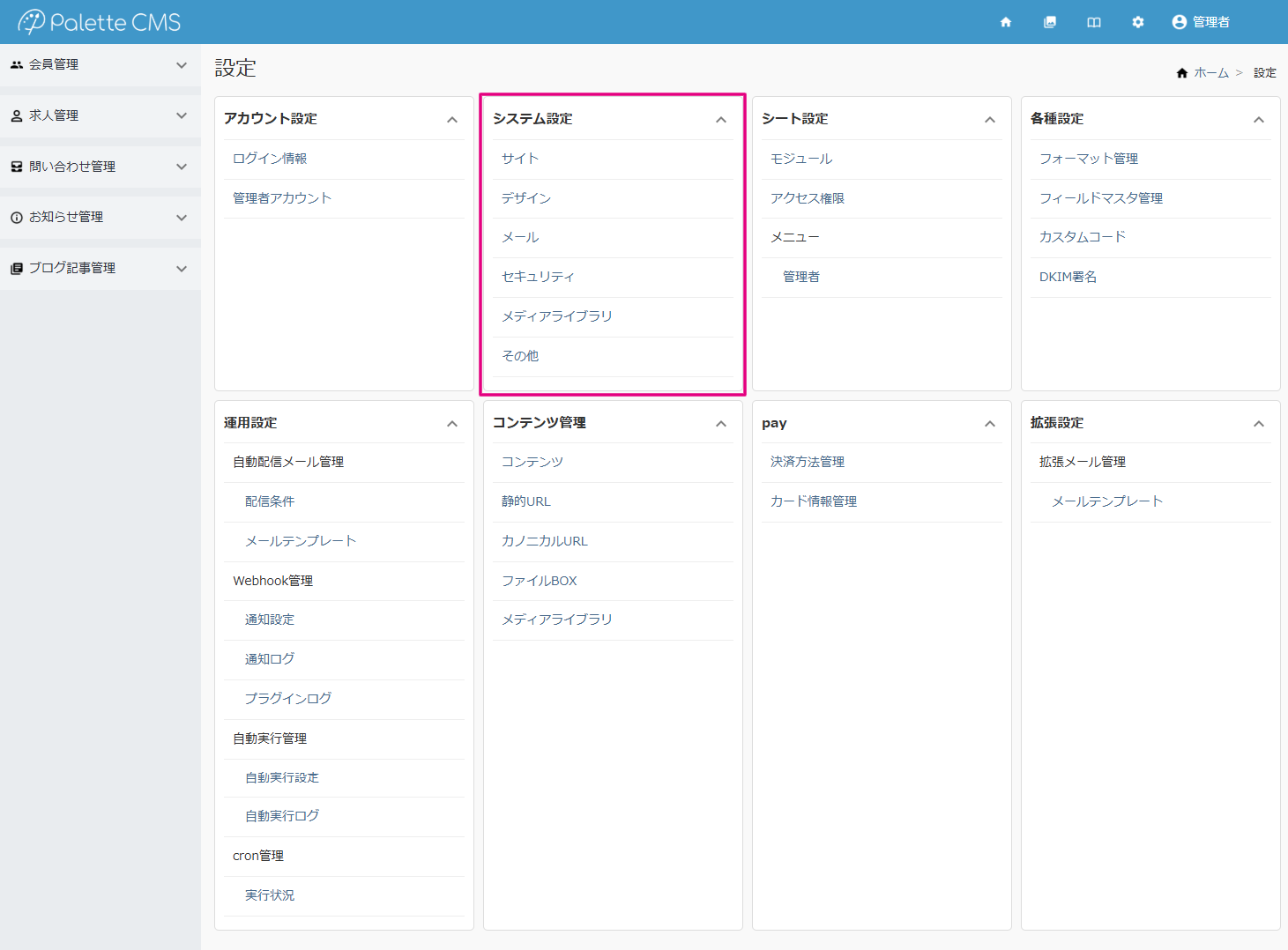Expand ブログ記事管理 with its sidebar chevron

182,269
